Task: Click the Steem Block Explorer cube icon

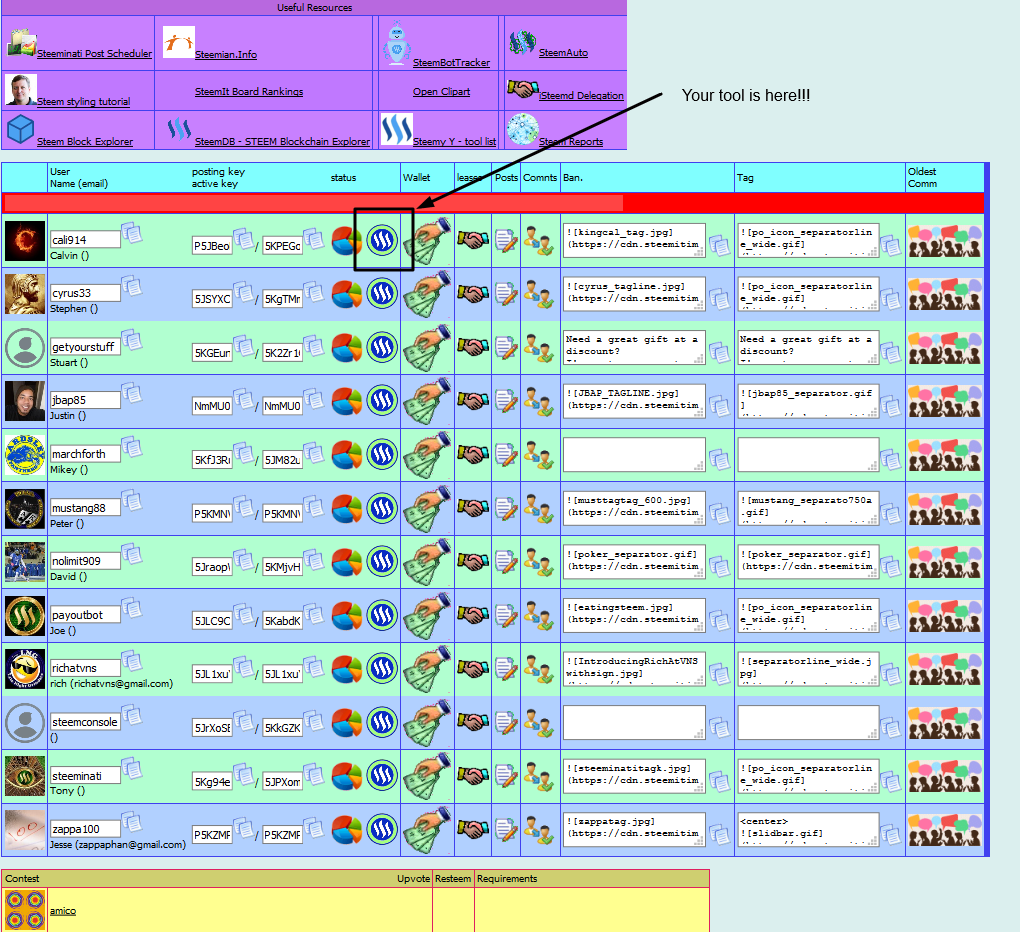Action: pos(20,129)
